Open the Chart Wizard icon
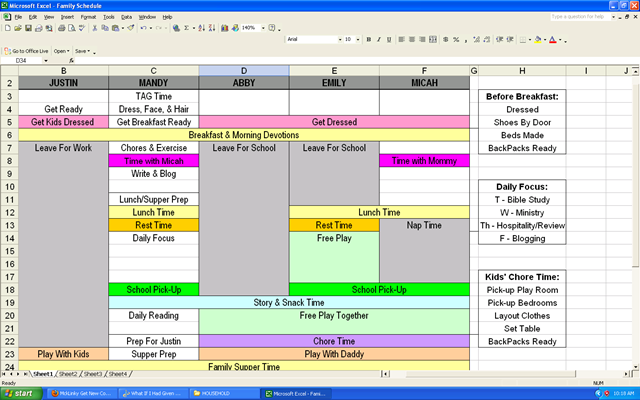Image resolution: width=640 pixels, height=400 pixels. 224,28
